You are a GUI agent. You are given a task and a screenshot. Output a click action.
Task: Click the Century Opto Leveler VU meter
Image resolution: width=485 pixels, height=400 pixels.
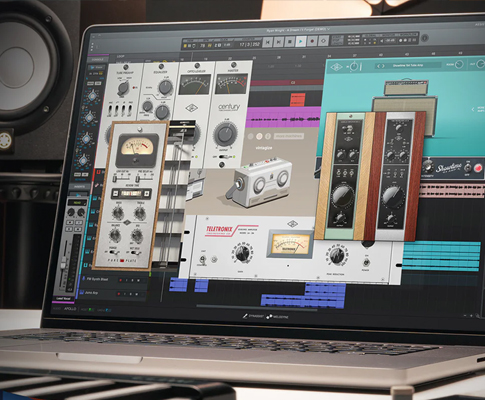point(195,84)
